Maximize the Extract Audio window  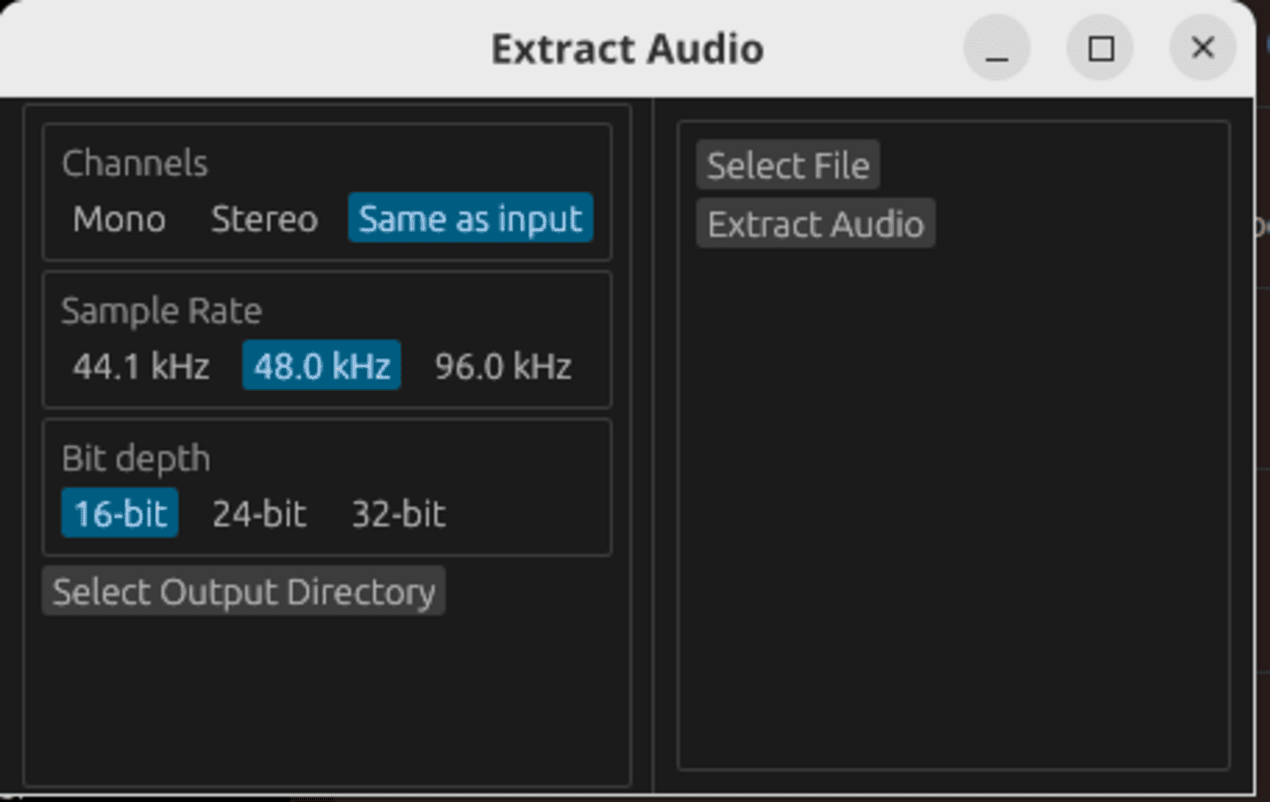point(1100,47)
